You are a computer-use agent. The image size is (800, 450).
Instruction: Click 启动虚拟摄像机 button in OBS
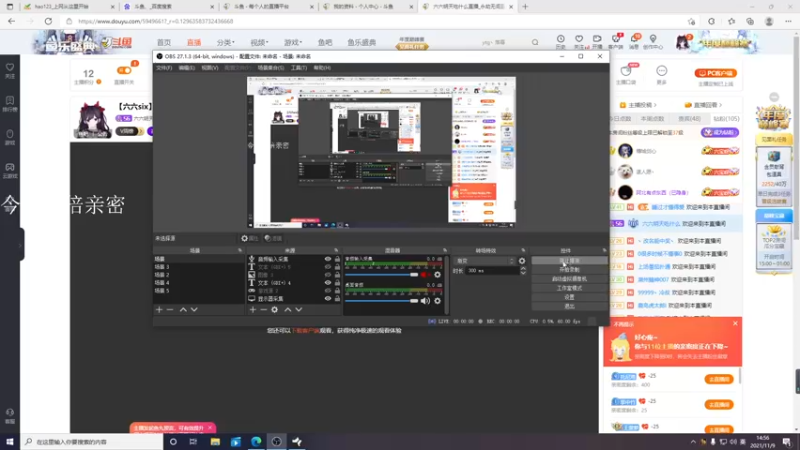(569, 279)
